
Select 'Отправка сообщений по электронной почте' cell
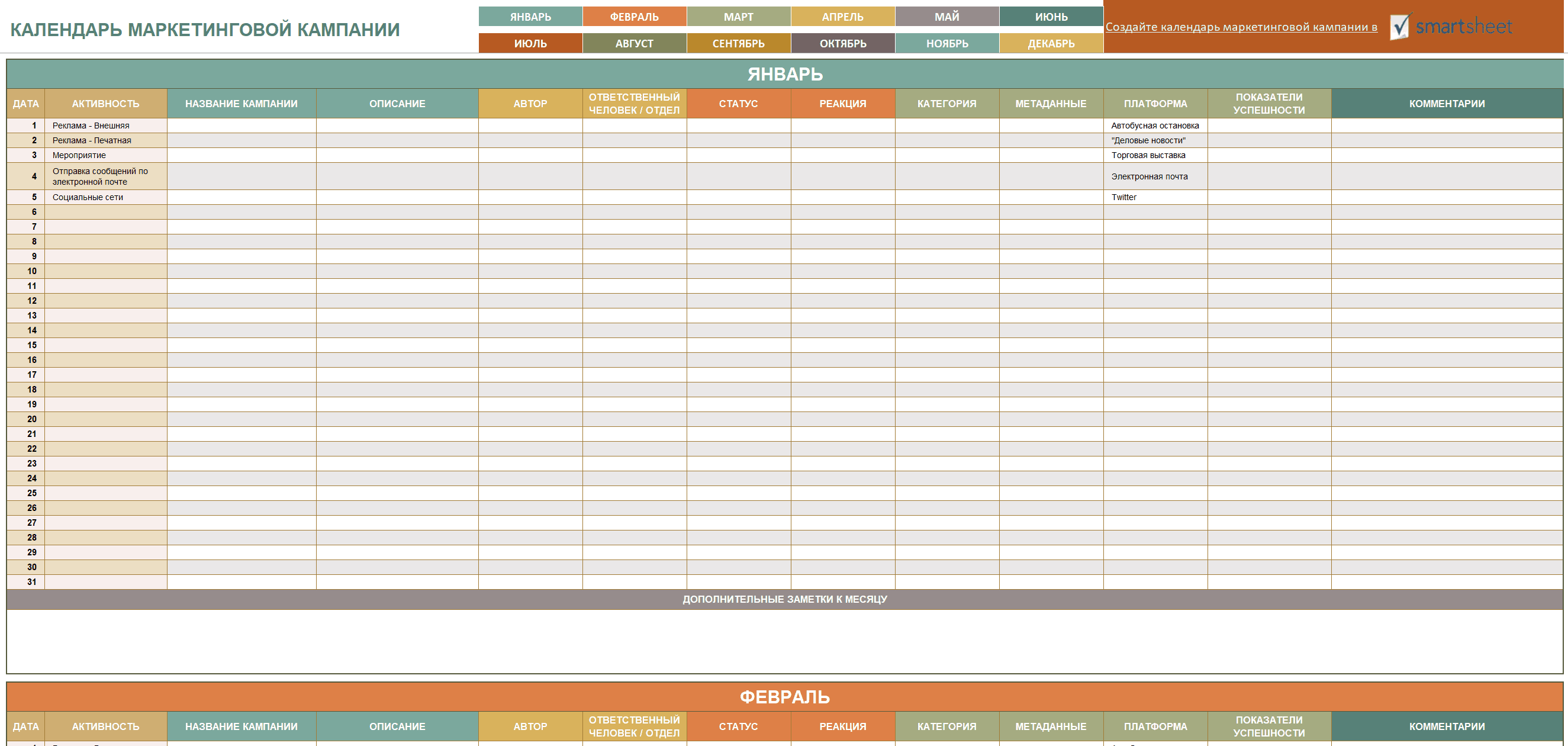[106, 176]
